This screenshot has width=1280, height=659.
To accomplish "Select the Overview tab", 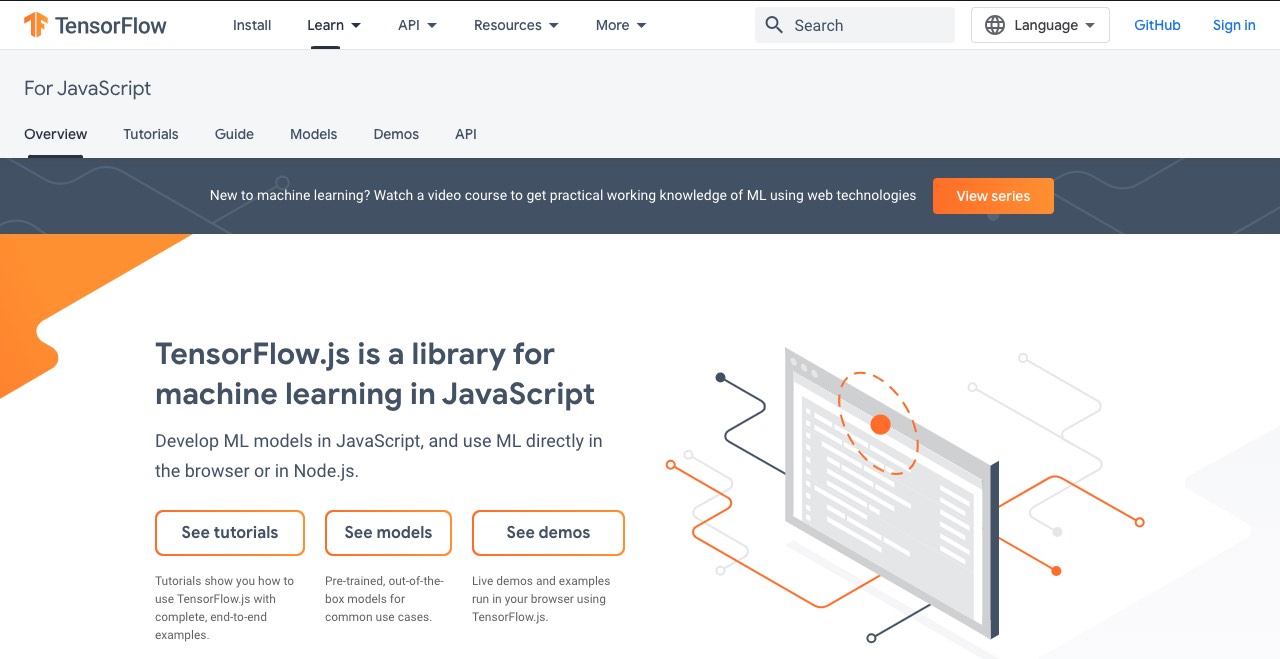I will click(x=56, y=134).
